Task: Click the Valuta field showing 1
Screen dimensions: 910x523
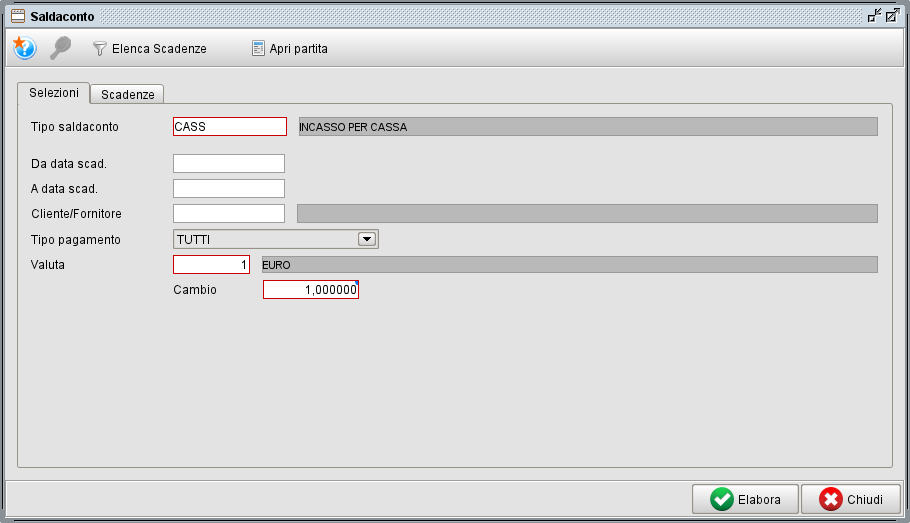Action: coord(211,264)
